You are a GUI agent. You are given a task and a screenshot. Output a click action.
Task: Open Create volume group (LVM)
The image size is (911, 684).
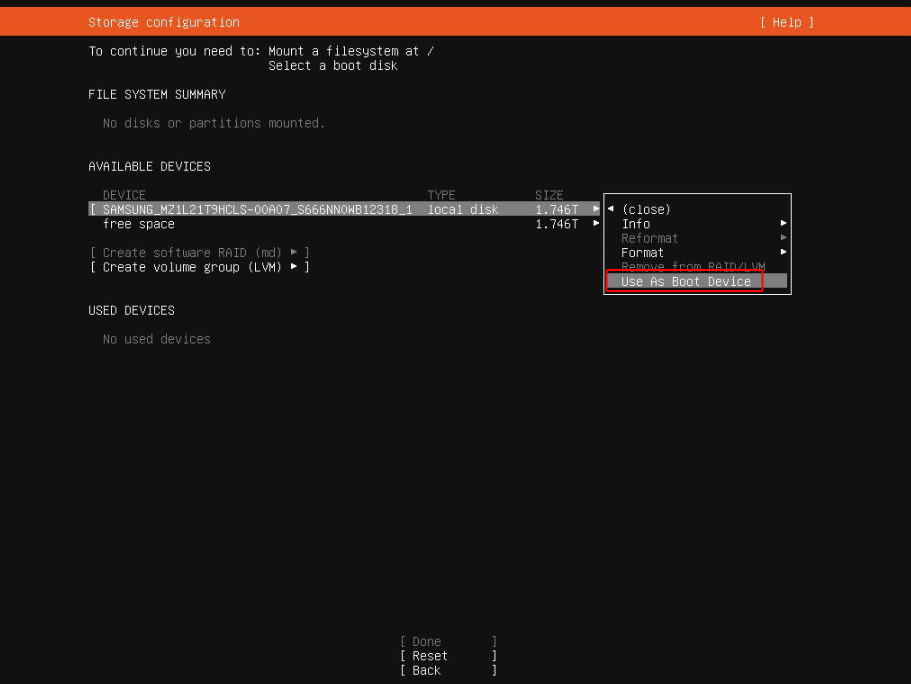coord(199,267)
